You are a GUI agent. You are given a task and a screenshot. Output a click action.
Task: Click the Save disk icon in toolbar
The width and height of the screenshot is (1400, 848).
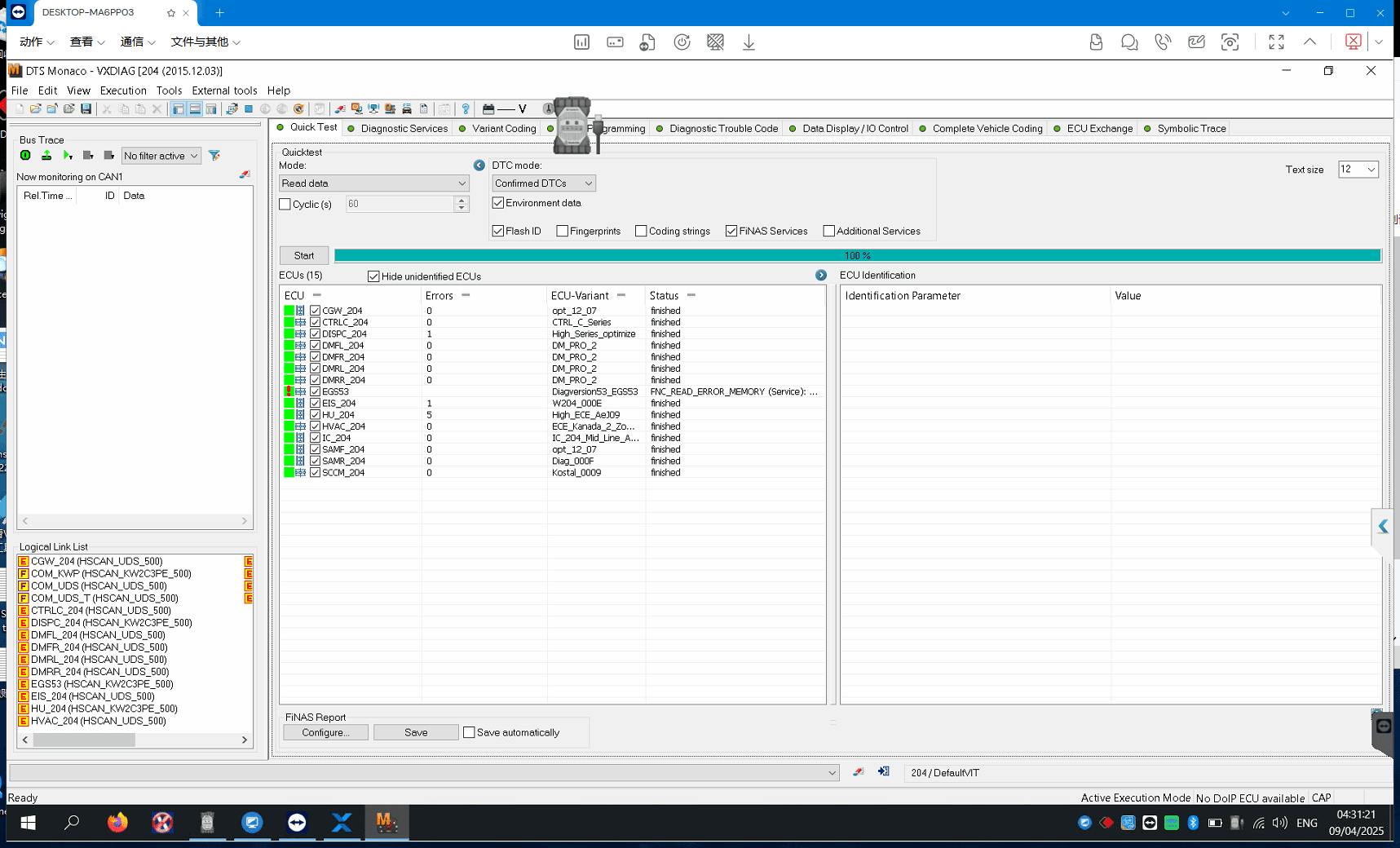[86, 108]
